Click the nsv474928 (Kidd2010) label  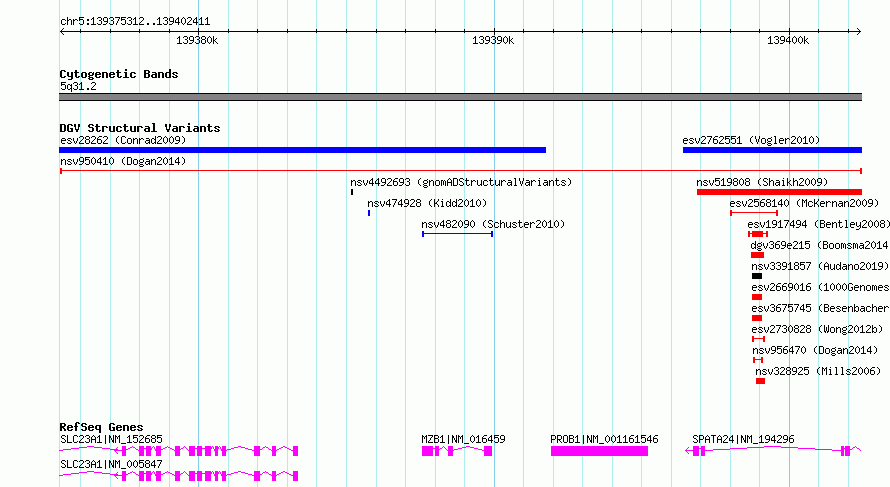pyautogui.click(x=427, y=203)
